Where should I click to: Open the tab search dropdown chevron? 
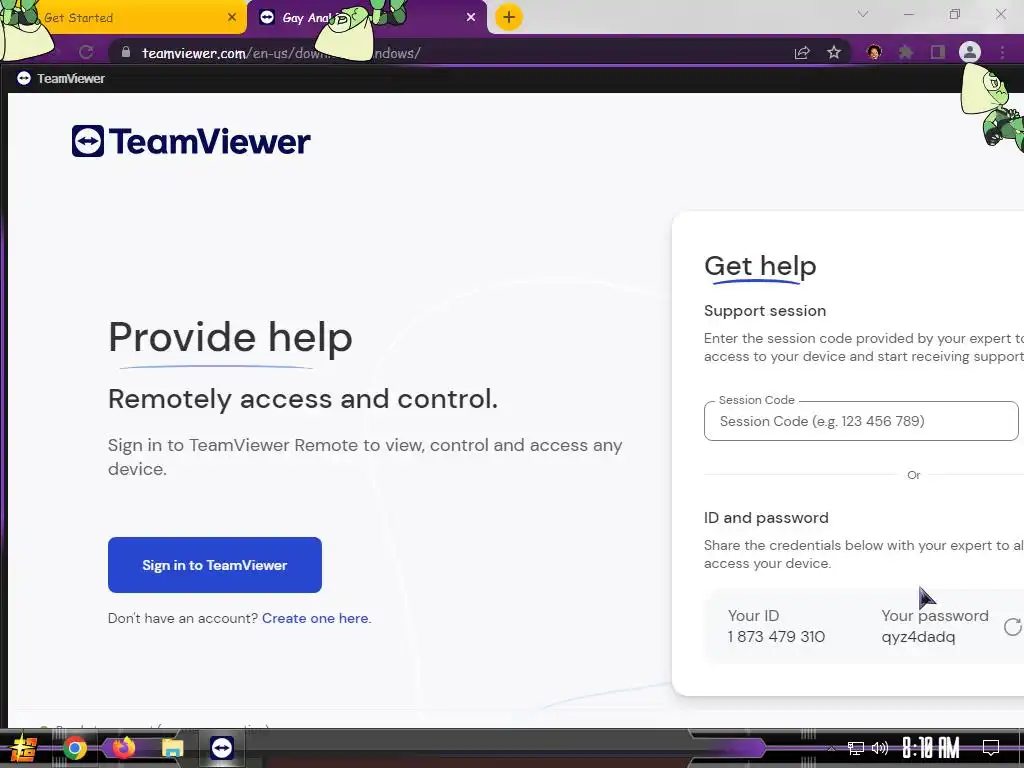click(863, 14)
